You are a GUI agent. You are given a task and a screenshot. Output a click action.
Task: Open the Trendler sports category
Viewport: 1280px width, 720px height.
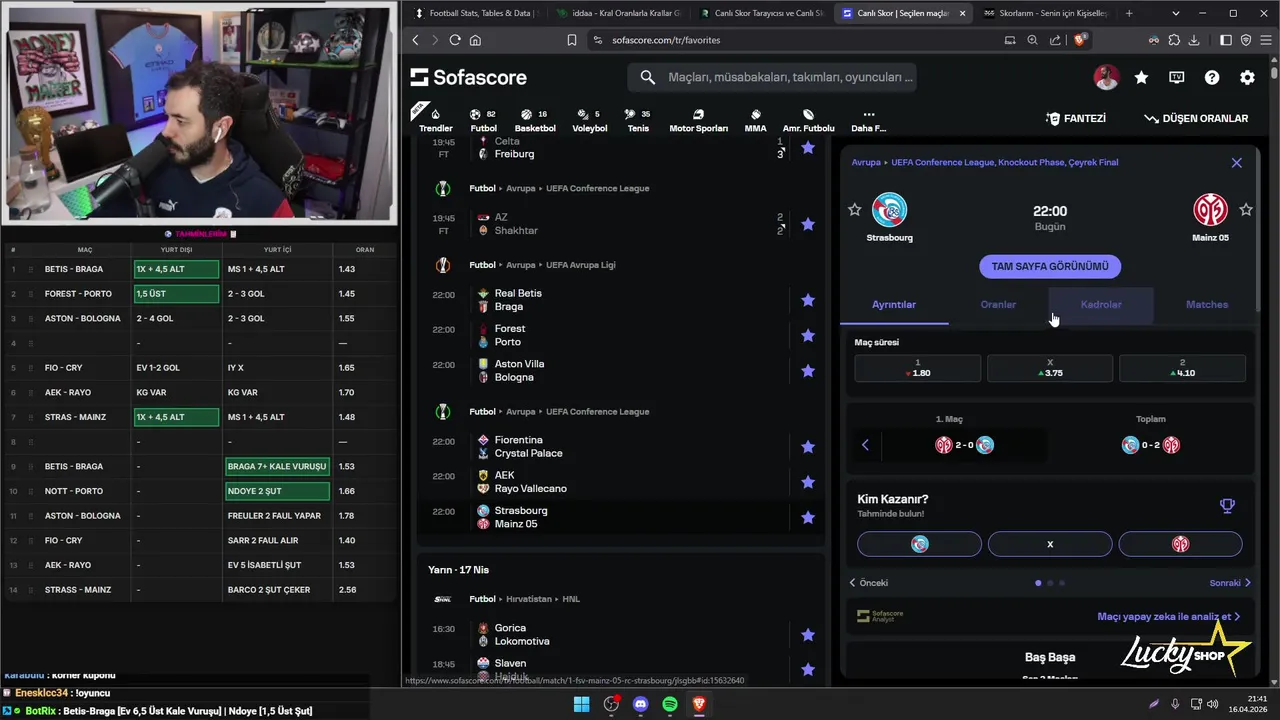point(435,120)
